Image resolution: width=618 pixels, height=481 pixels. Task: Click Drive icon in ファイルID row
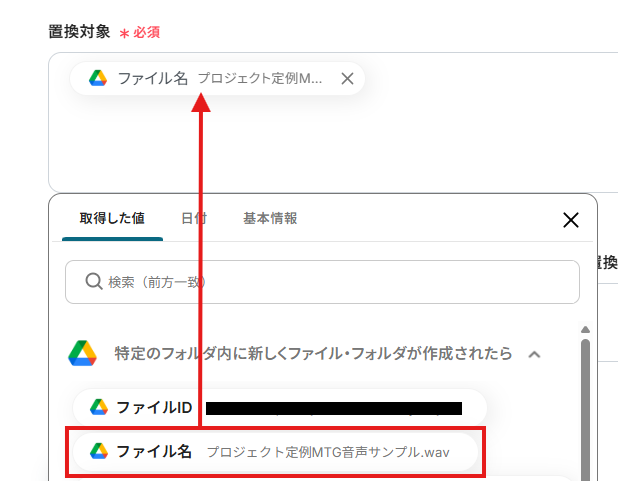99,407
